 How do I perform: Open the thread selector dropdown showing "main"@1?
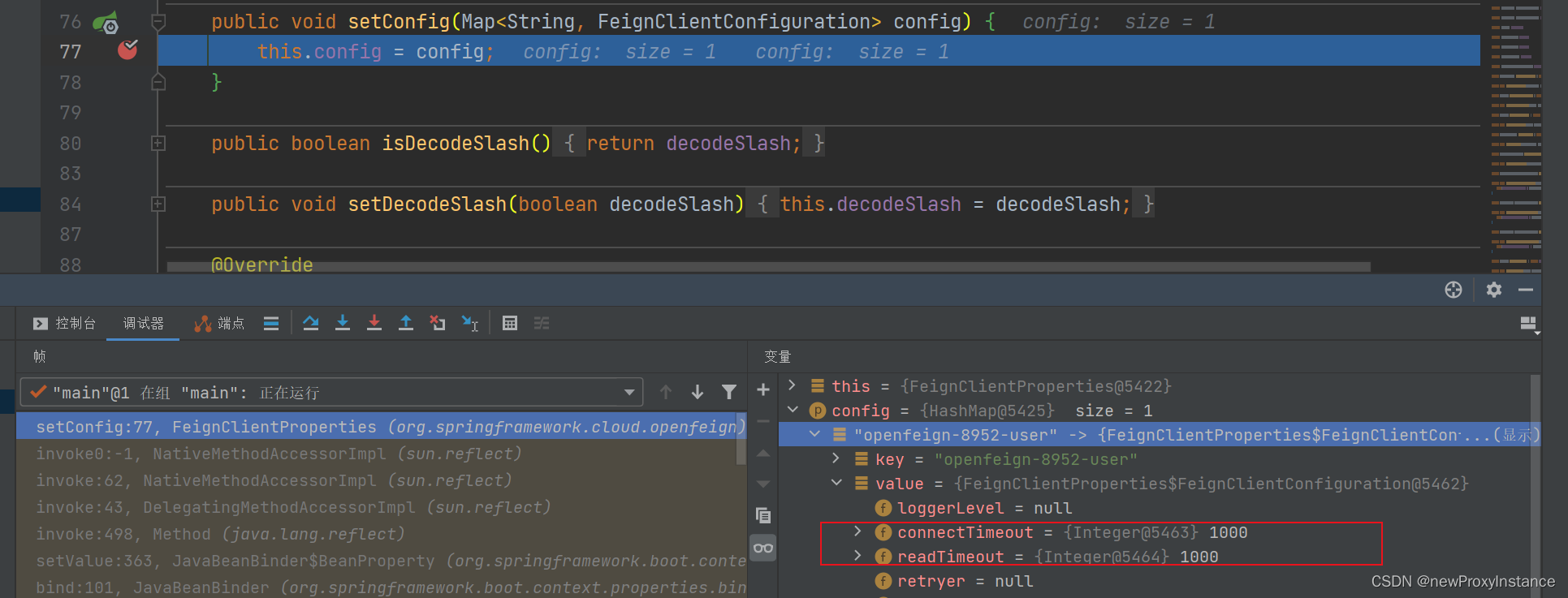click(331, 393)
